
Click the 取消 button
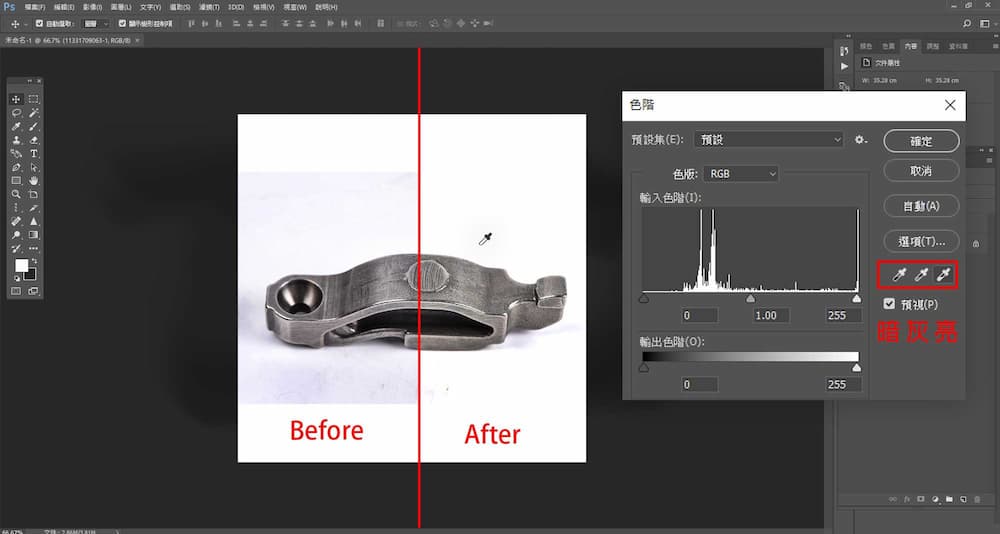pyautogui.click(x=921, y=170)
